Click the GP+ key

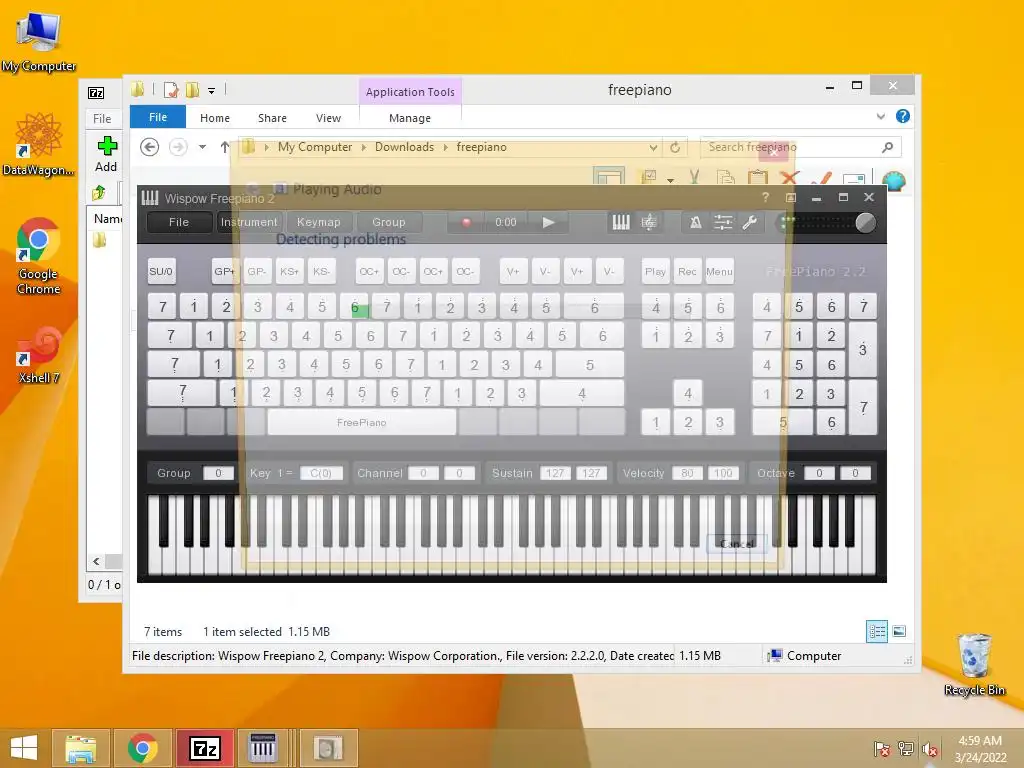(224, 272)
